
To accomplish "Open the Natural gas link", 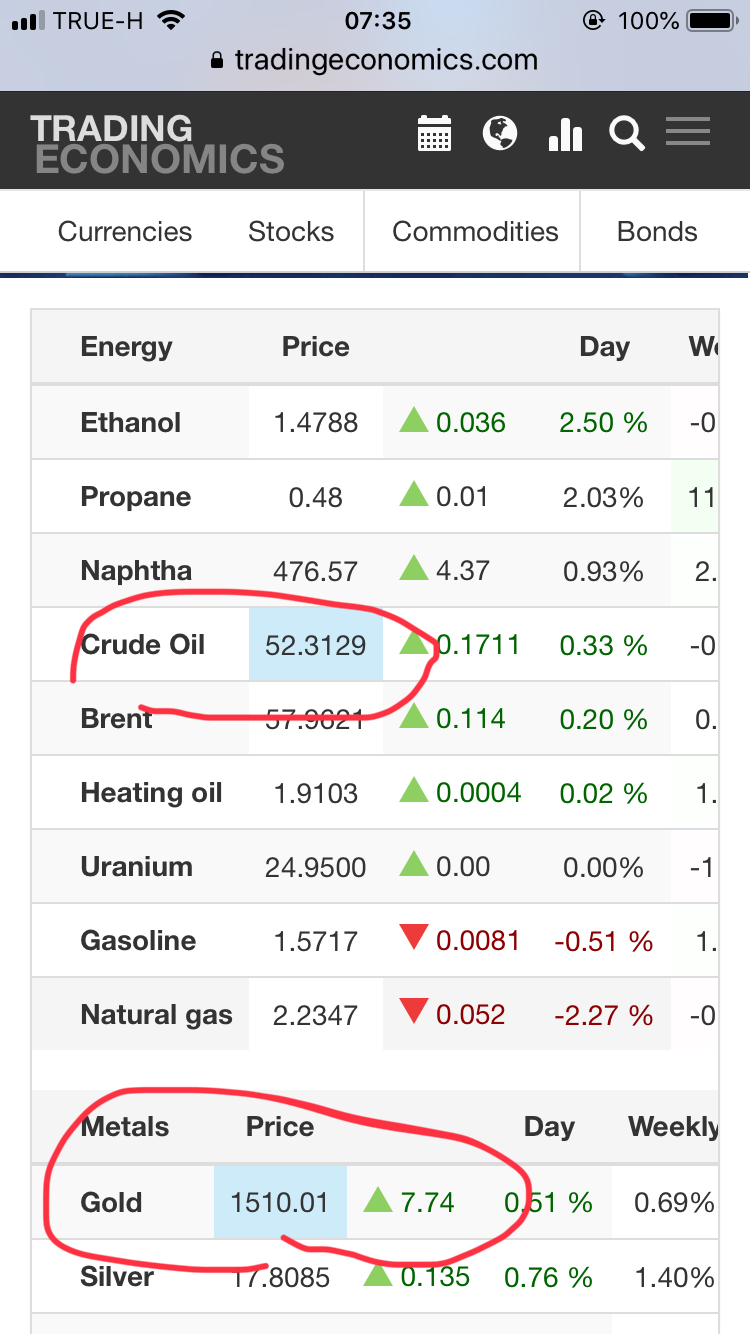I will pos(156,1015).
